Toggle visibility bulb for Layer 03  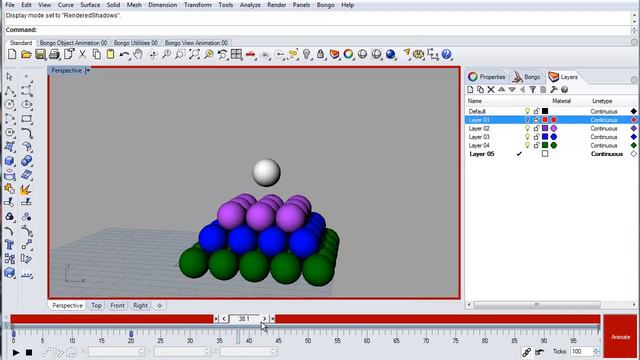(527, 137)
